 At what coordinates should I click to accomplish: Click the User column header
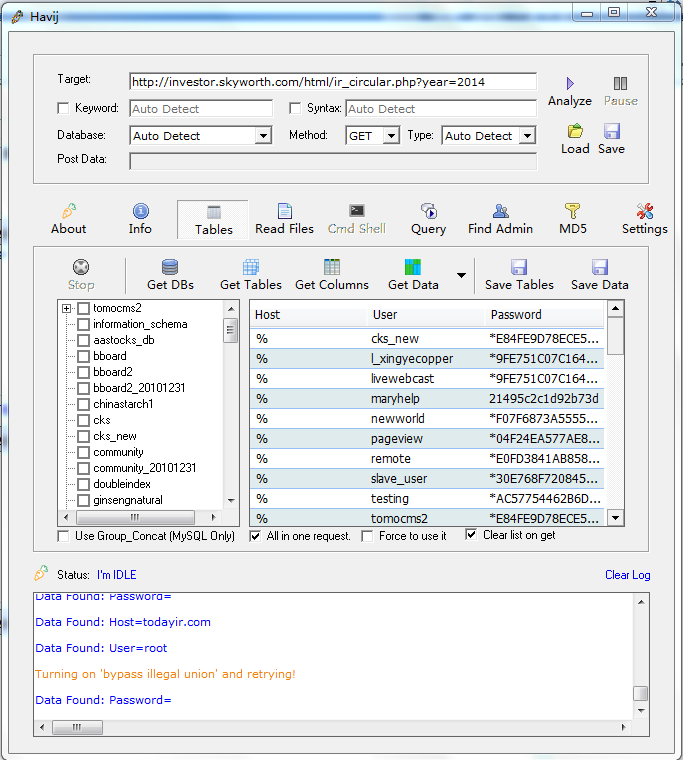[426, 315]
